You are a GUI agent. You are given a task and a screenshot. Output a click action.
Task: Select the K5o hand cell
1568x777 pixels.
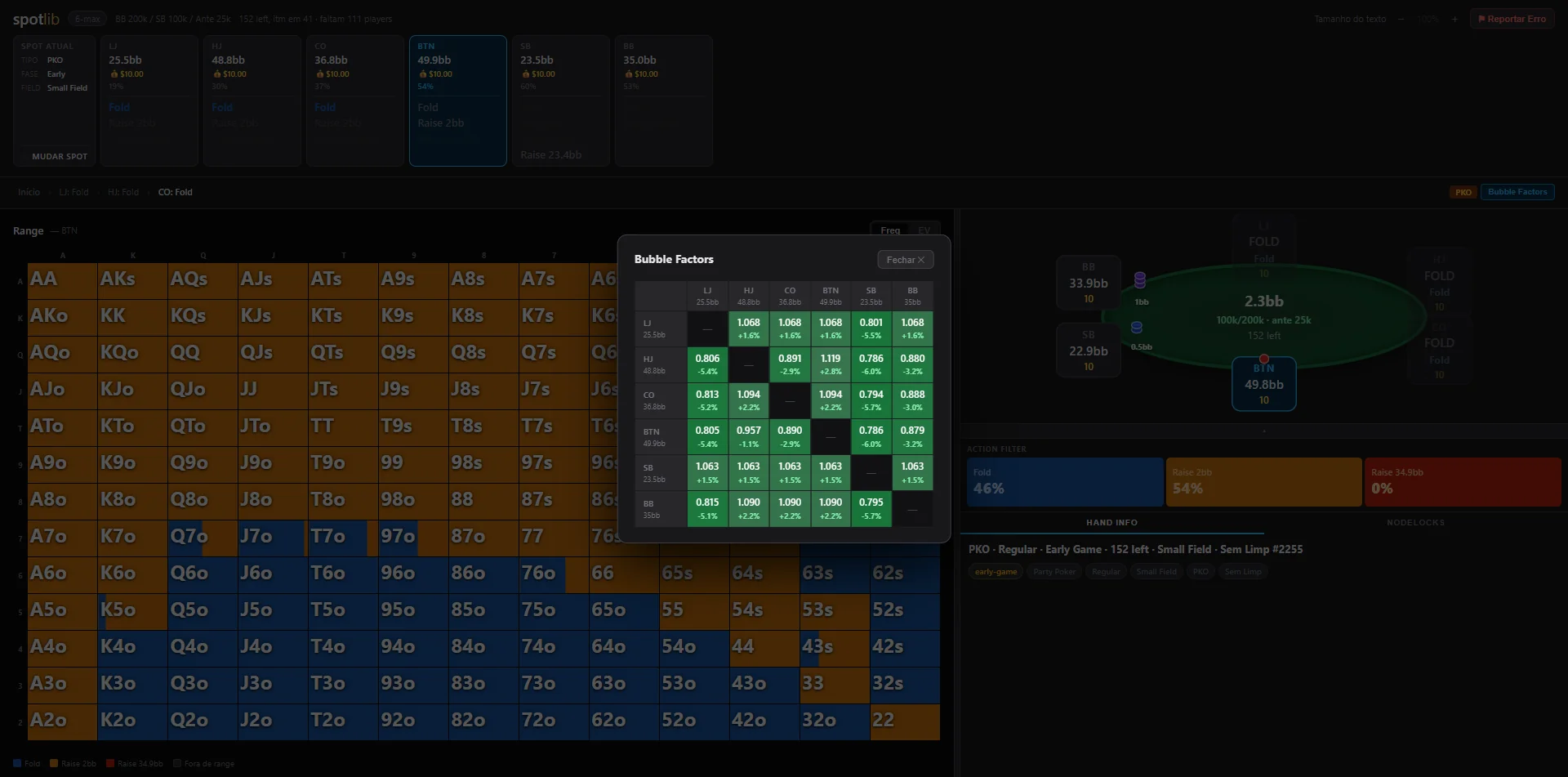(x=132, y=612)
